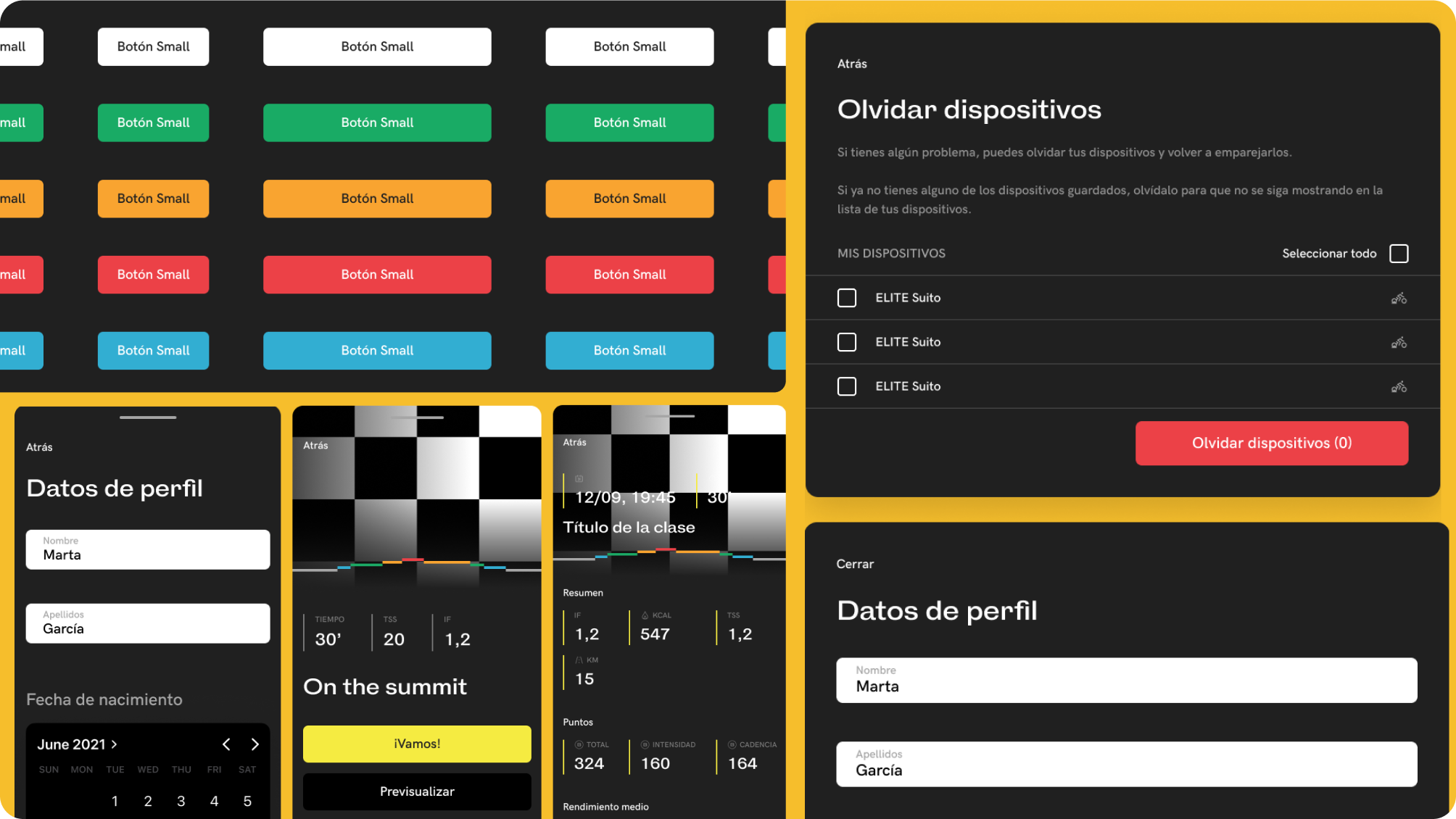The width and height of the screenshot is (1456, 819).
Task: Click the INTENSIDAD icon under Puntos
Action: point(645,744)
